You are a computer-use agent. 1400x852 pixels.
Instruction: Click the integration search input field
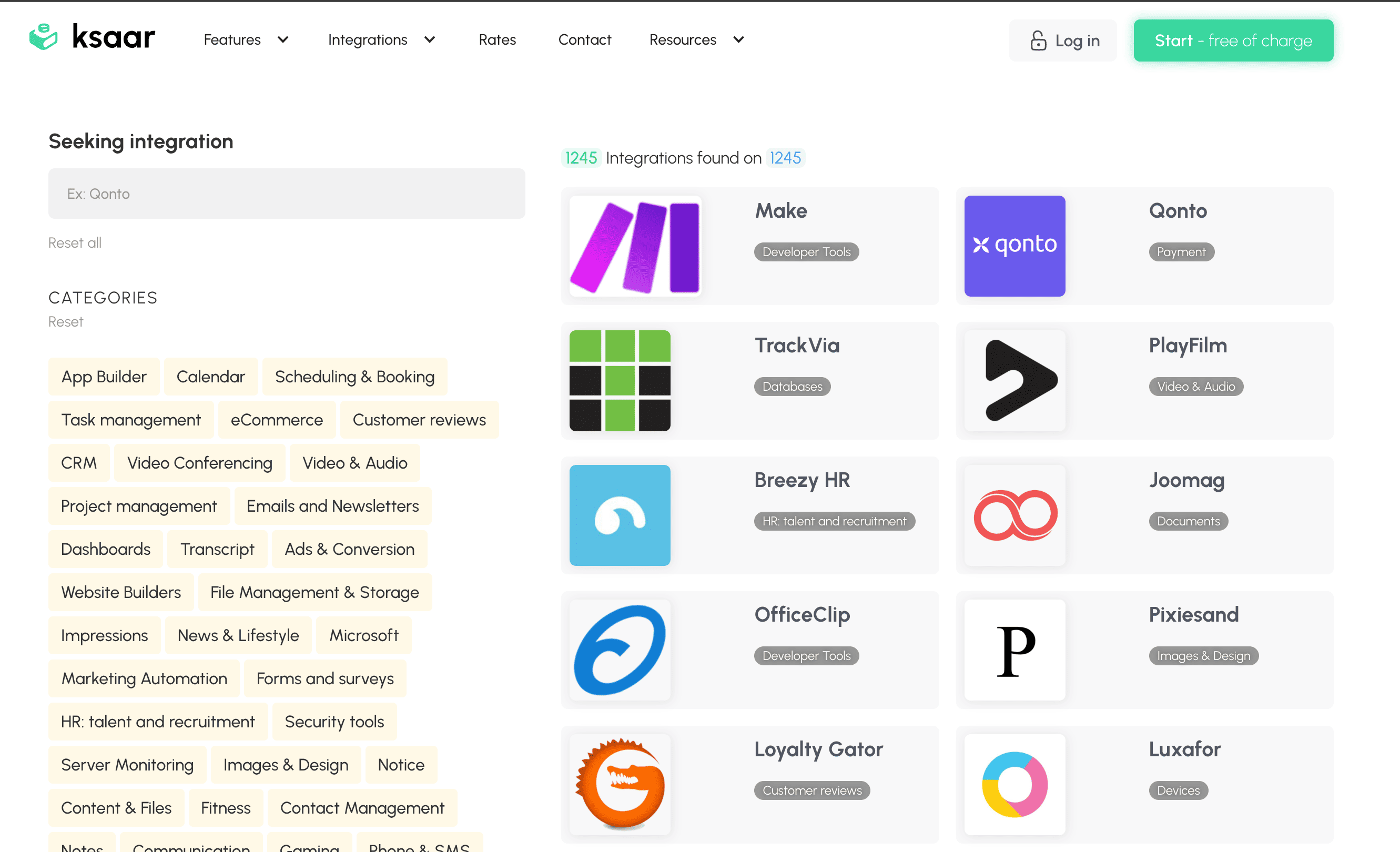pos(286,193)
